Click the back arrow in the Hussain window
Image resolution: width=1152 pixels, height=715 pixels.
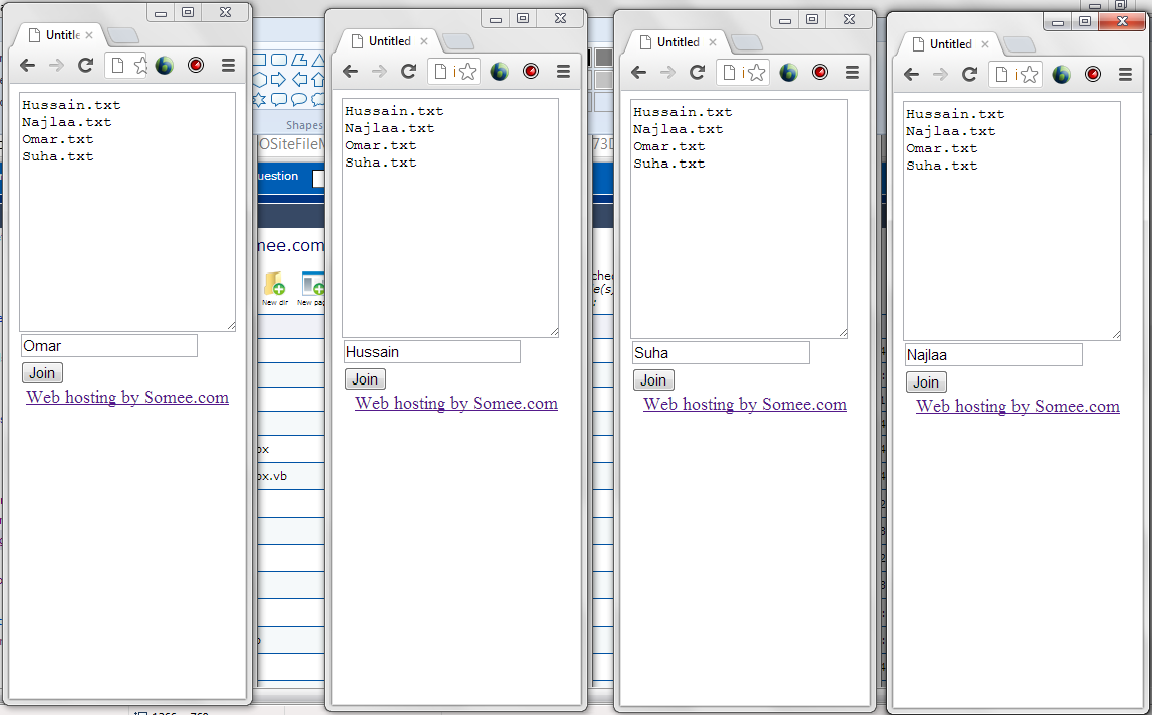tap(350, 72)
